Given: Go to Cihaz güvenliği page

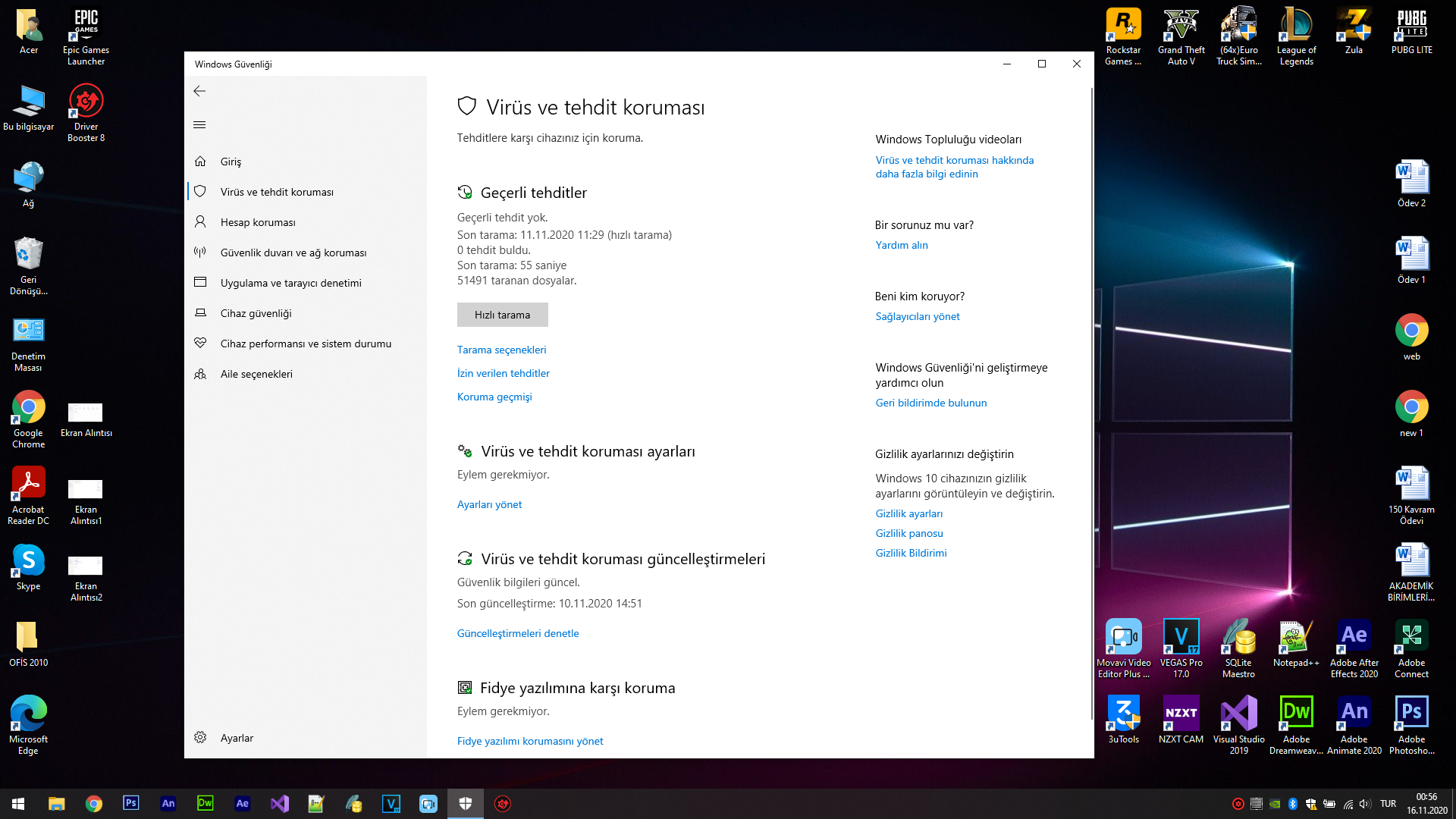Looking at the screenshot, I should (256, 313).
